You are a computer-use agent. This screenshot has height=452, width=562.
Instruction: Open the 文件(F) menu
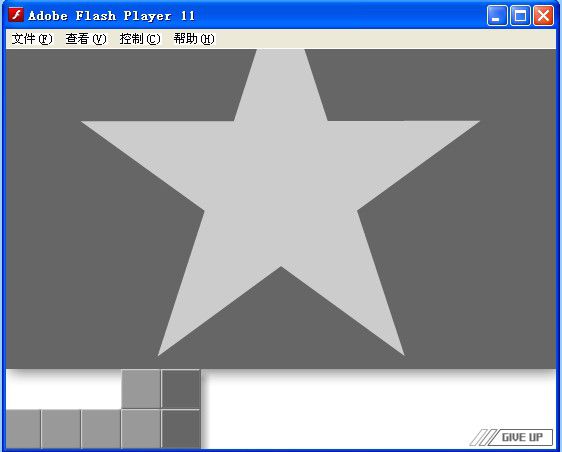pyautogui.click(x=32, y=39)
